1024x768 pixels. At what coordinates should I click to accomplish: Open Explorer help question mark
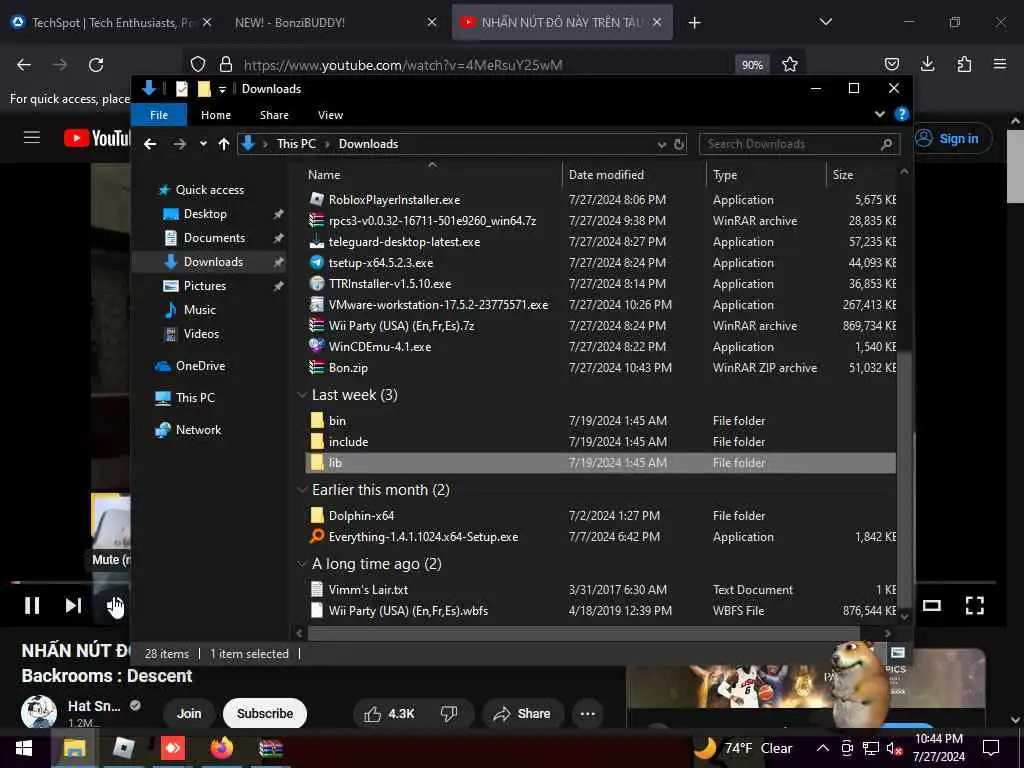(902, 114)
